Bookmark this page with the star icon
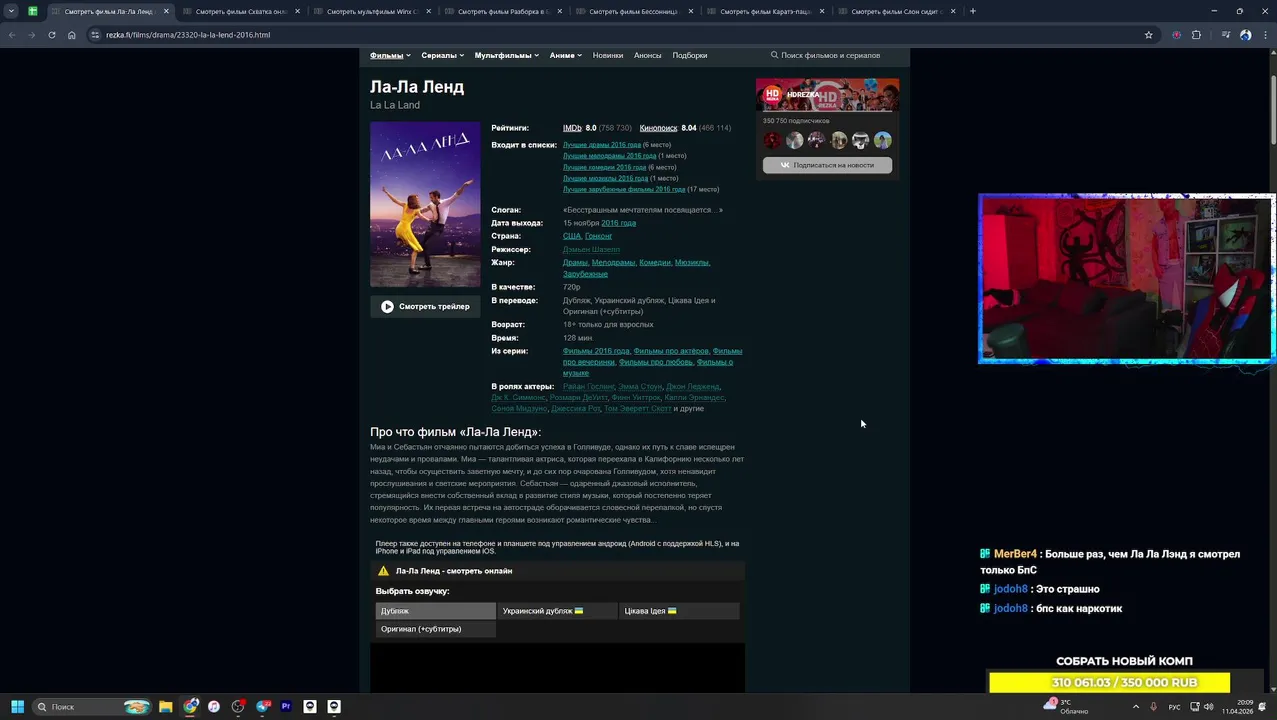This screenshot has height=720, width=1277. (x=1148, y=35)
